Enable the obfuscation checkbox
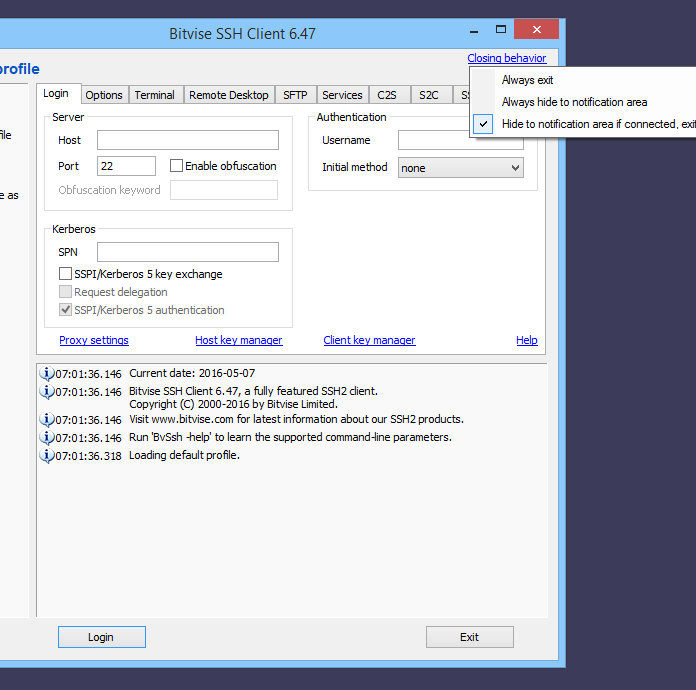 [176, 166]
